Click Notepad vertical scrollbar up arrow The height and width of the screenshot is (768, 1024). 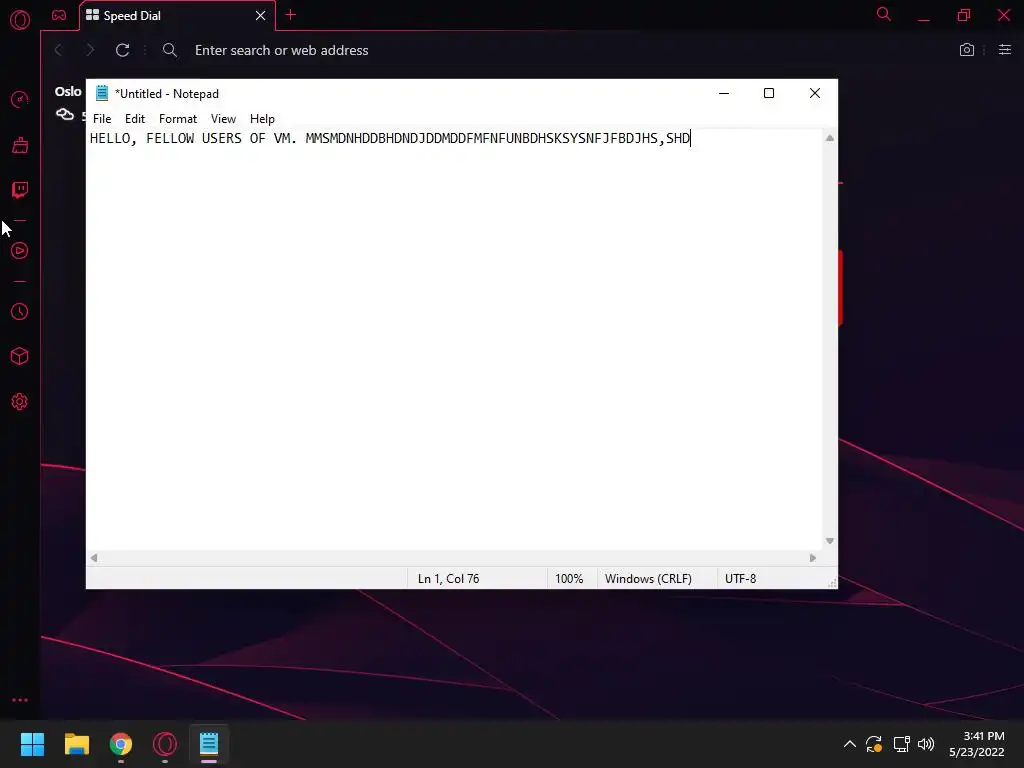(x=829, y=138)
